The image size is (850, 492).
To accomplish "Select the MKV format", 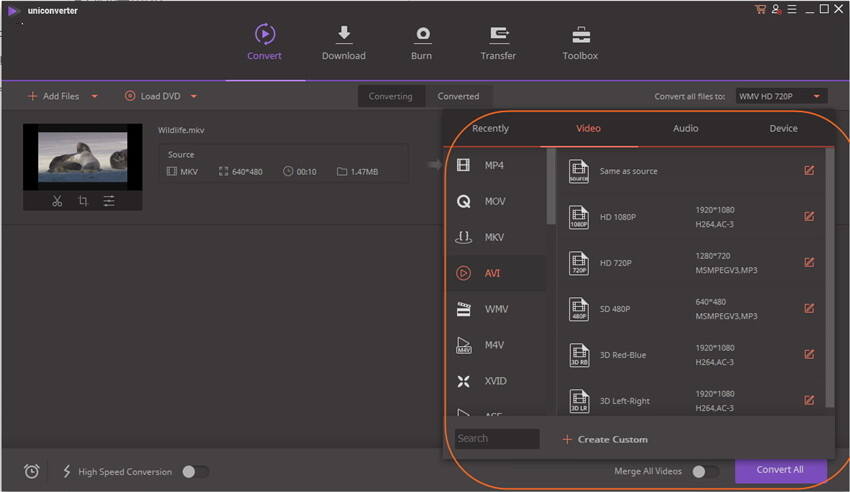I will pos(495,237).
